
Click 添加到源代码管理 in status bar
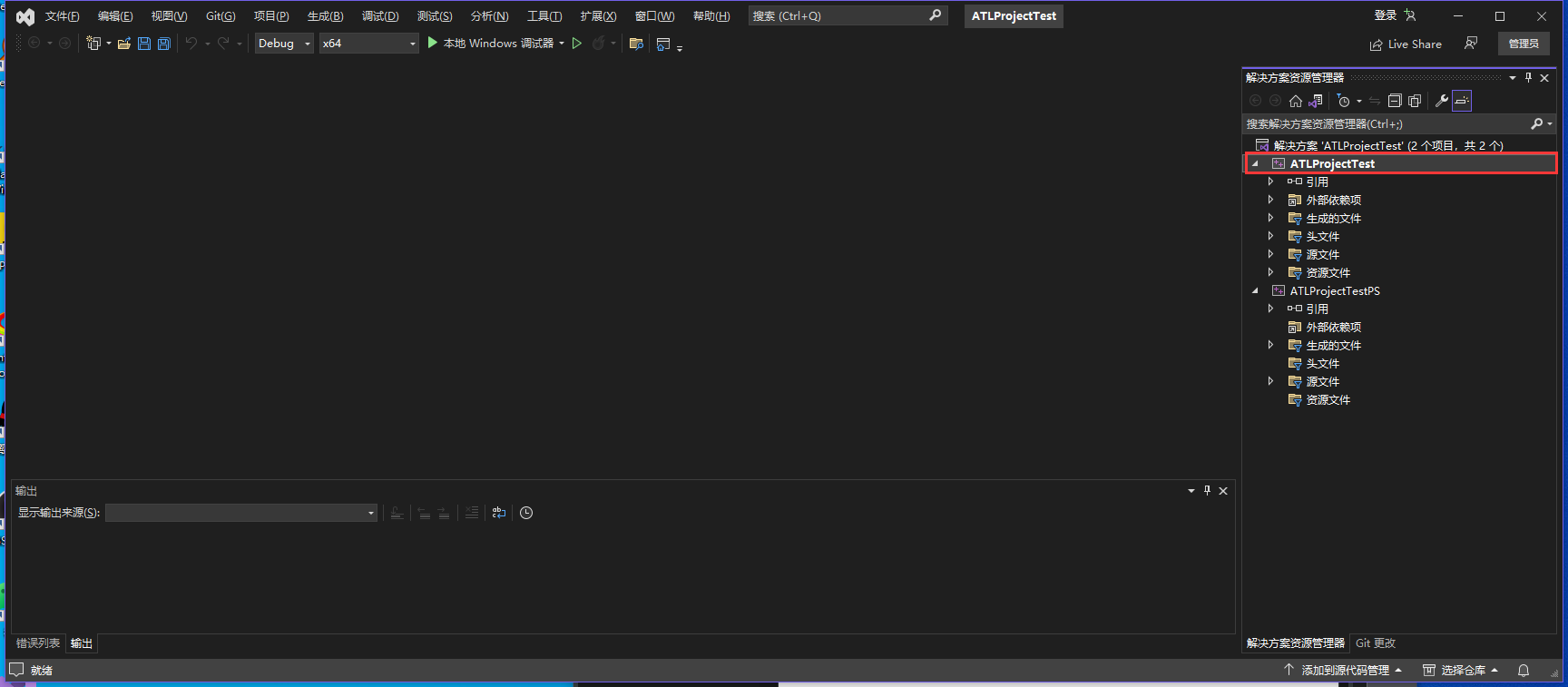(x=1343, y=671)
